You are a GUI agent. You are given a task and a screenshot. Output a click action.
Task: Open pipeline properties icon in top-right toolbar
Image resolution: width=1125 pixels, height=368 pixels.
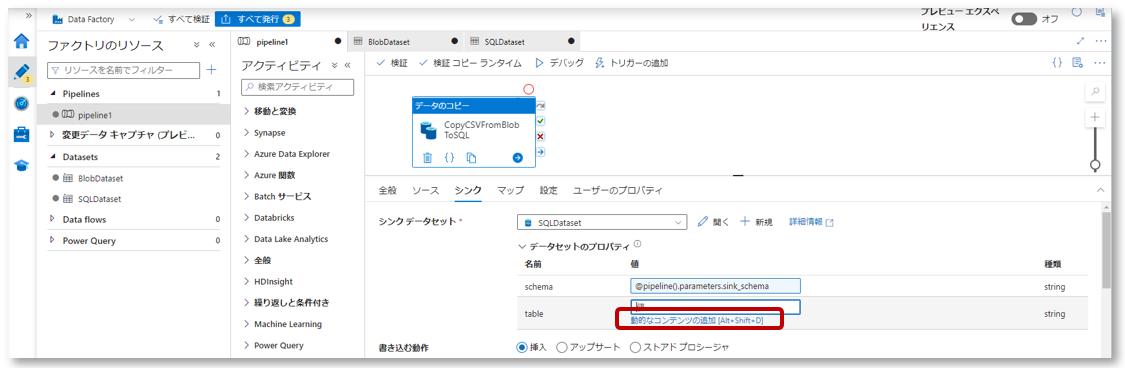[1077, 63]
